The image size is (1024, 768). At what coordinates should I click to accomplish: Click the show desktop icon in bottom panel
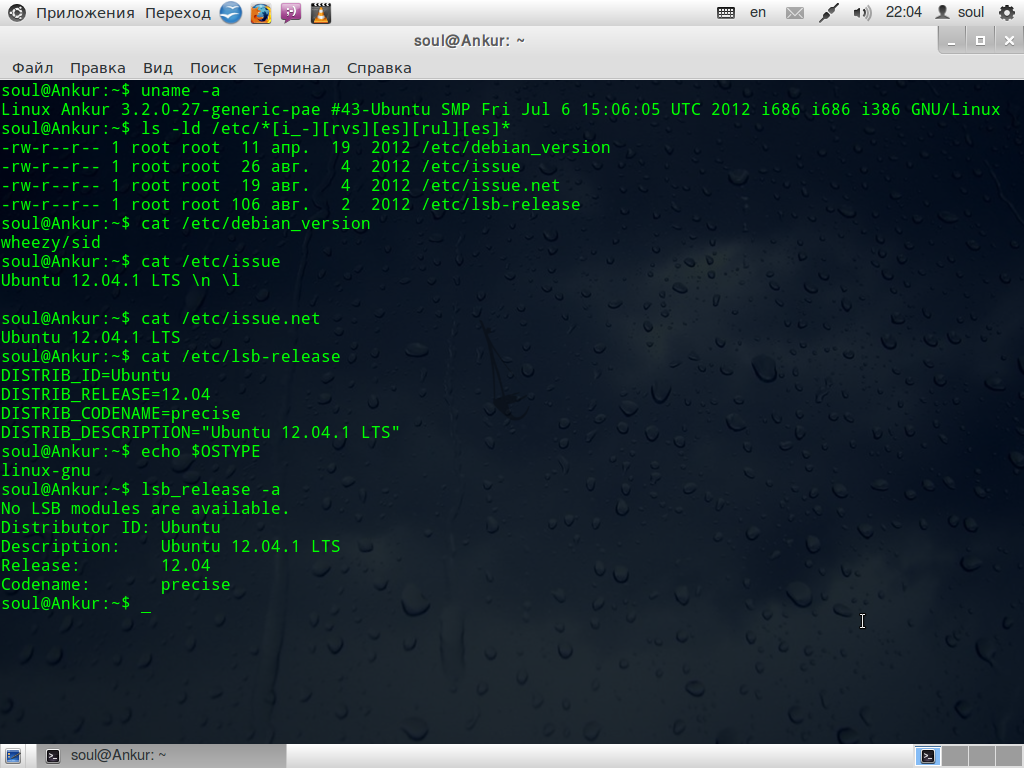point(12,756)
